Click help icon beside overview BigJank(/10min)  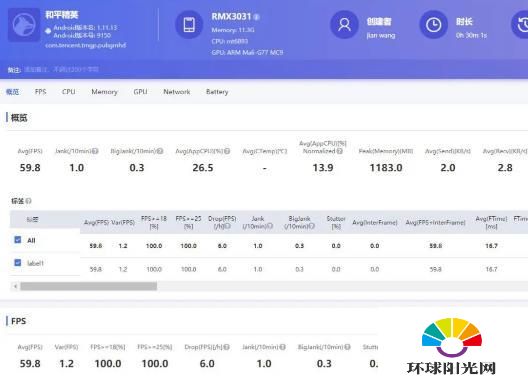[160, 151]
